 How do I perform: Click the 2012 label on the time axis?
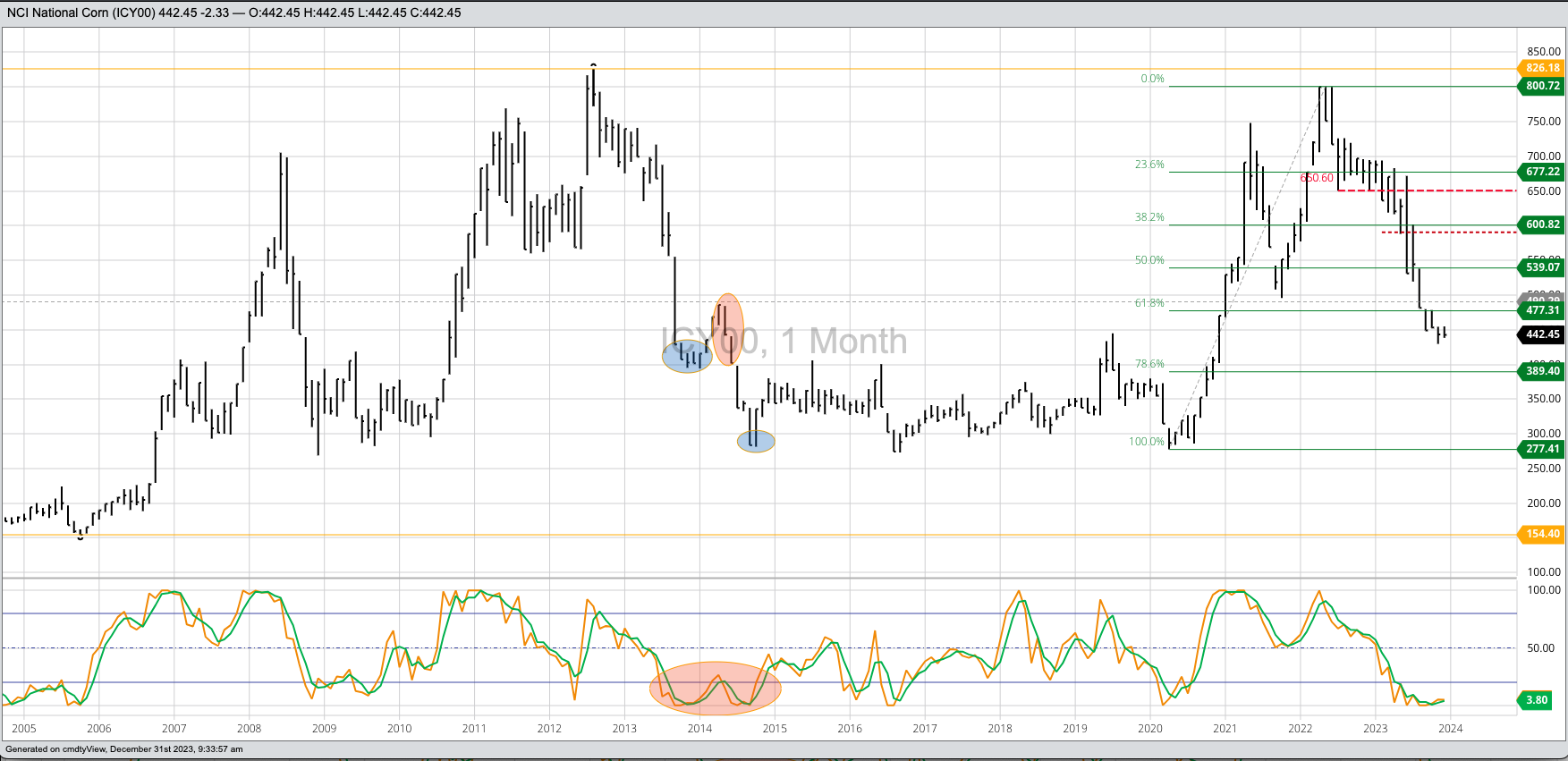tap(549, 729)
